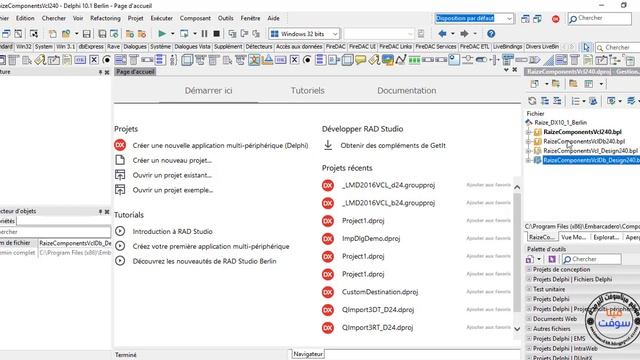Image resolution: width=640 pixels, height=360 pixels.
Task: Click the open-project icon beside Ouvrir un projet existant
Action: [120, 175]
